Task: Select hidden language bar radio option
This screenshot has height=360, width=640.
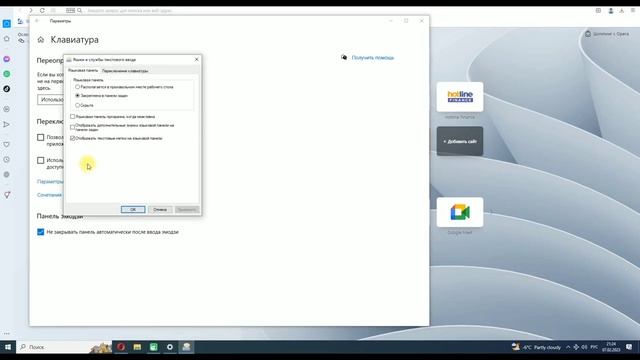Action: tap(78, 105)
